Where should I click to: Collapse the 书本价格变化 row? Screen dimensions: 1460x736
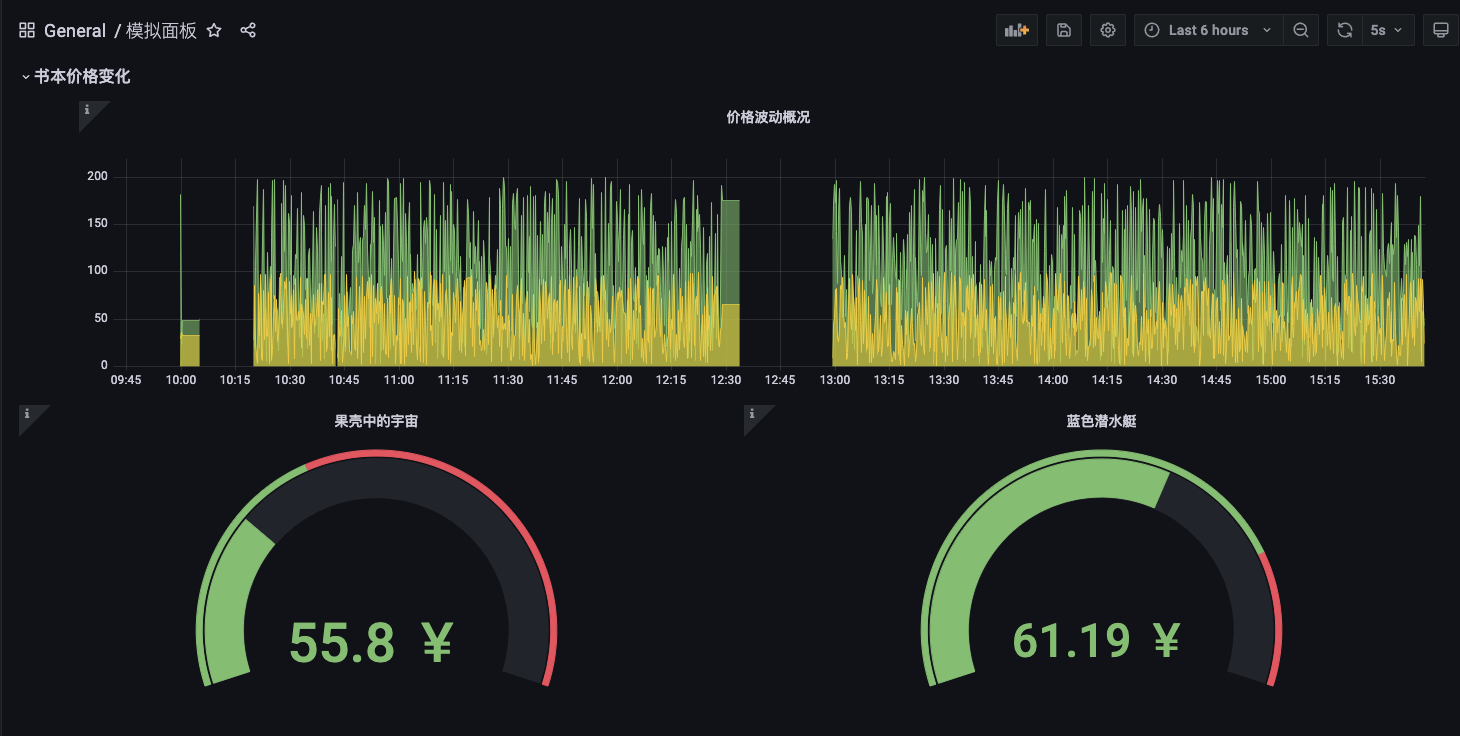[x=75, y=76]
